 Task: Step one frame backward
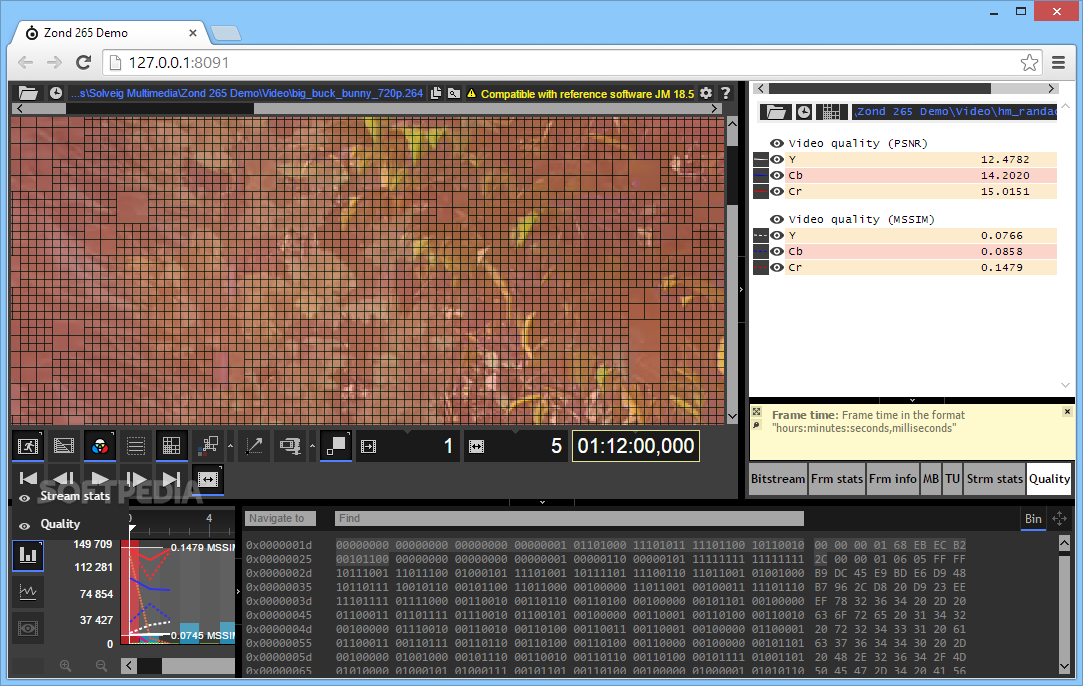point(64,479)
